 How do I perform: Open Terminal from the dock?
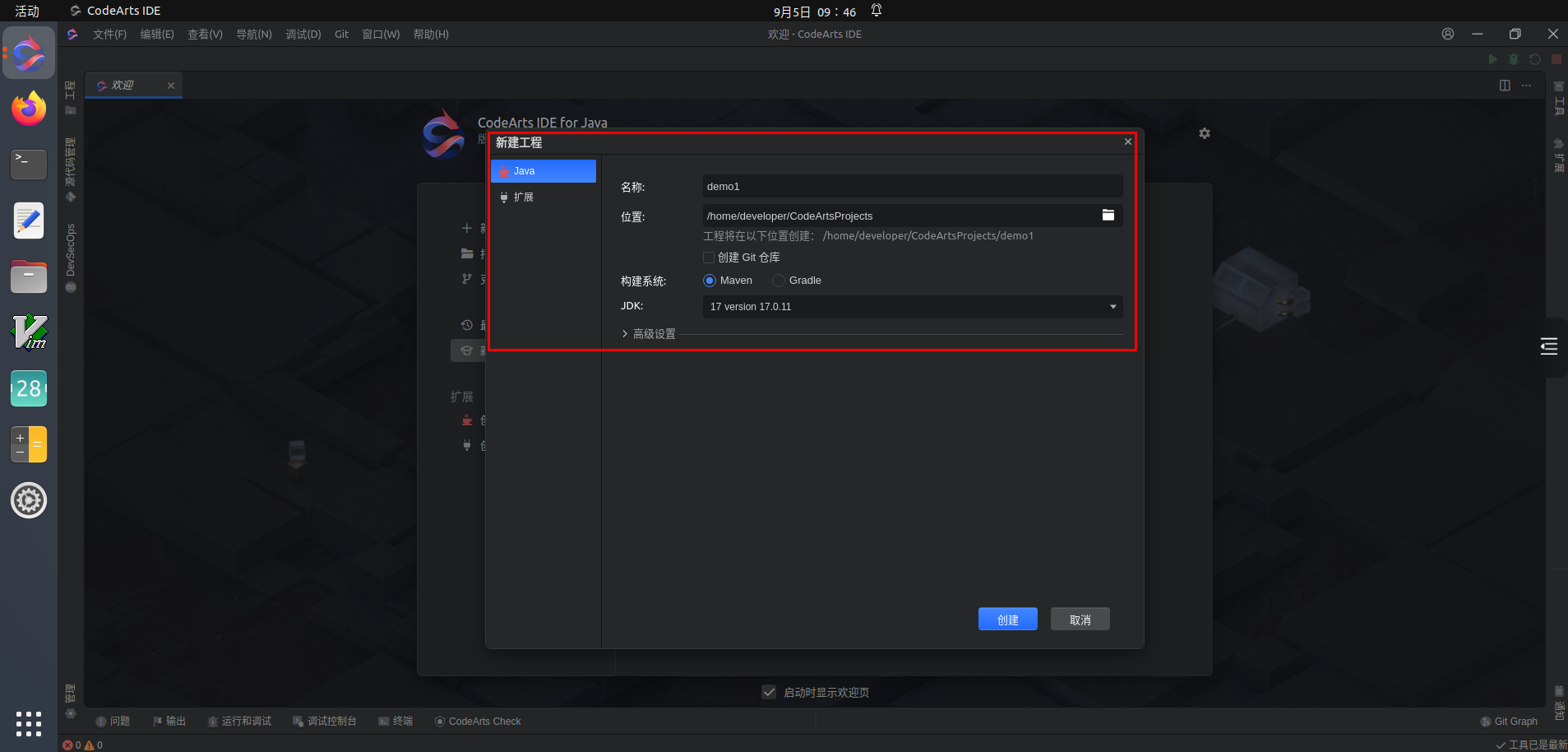(x=29, y=165)
